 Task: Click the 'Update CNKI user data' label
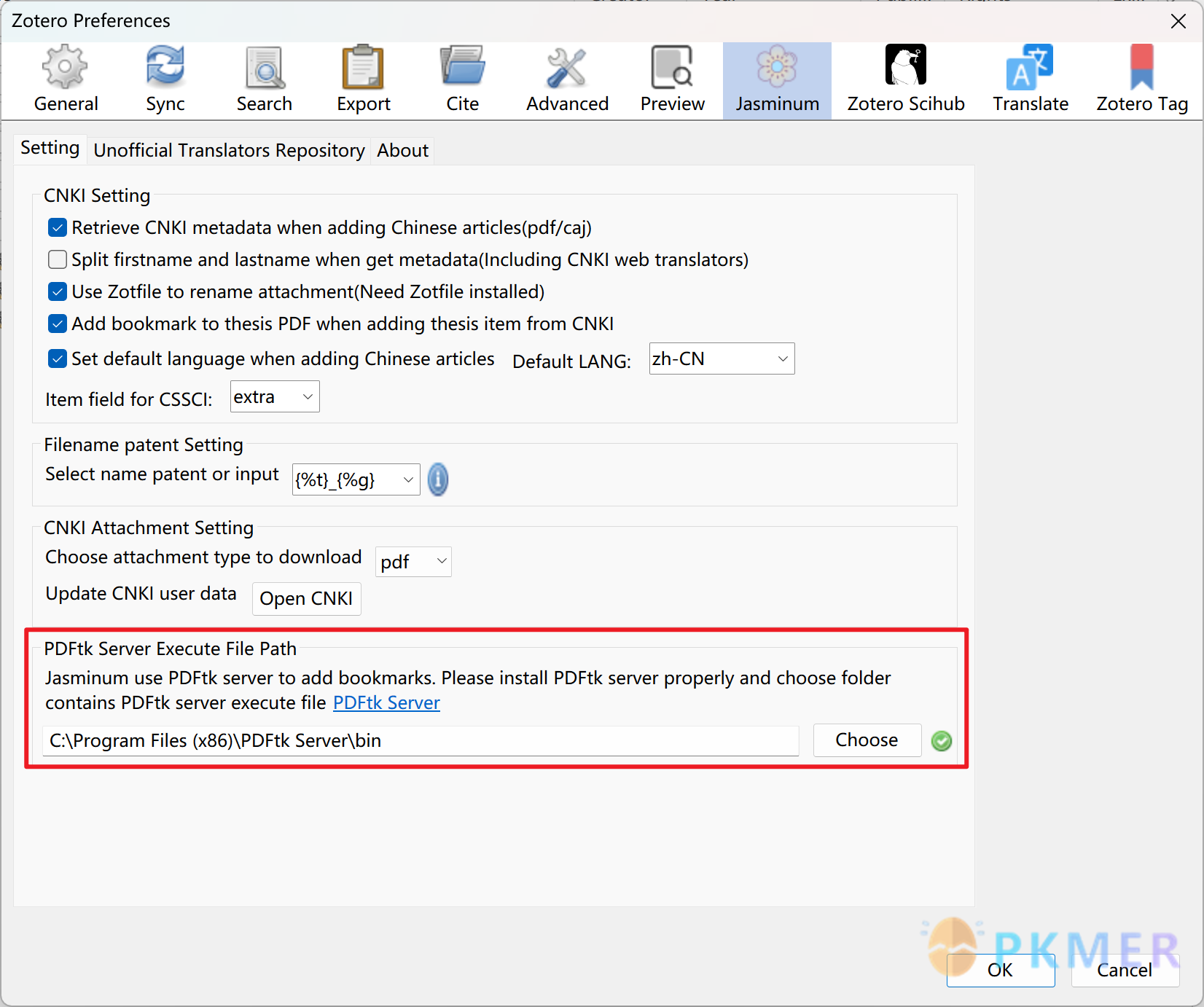tap(141, 594)
